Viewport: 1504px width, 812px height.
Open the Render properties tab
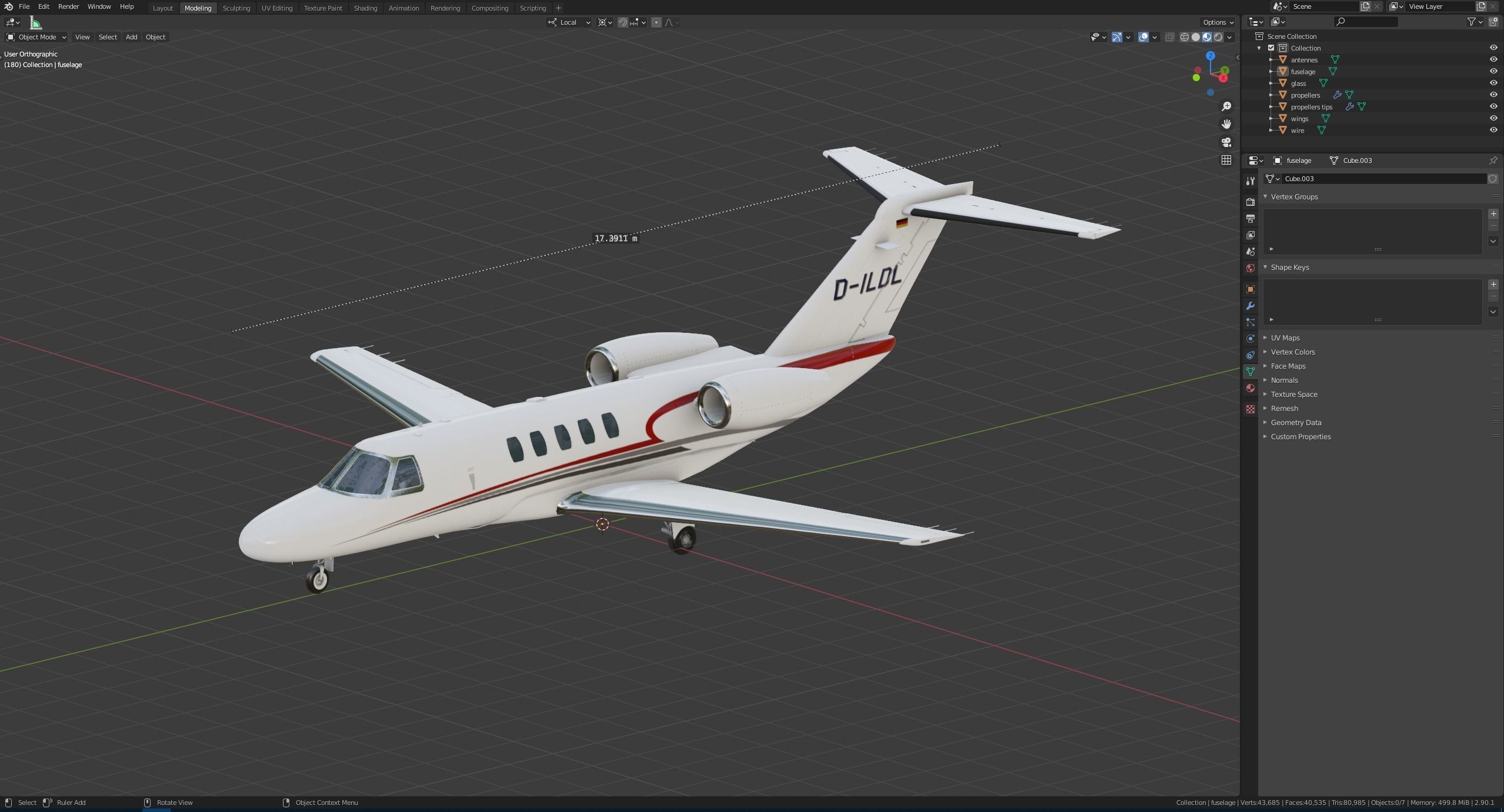[1250, 202]
